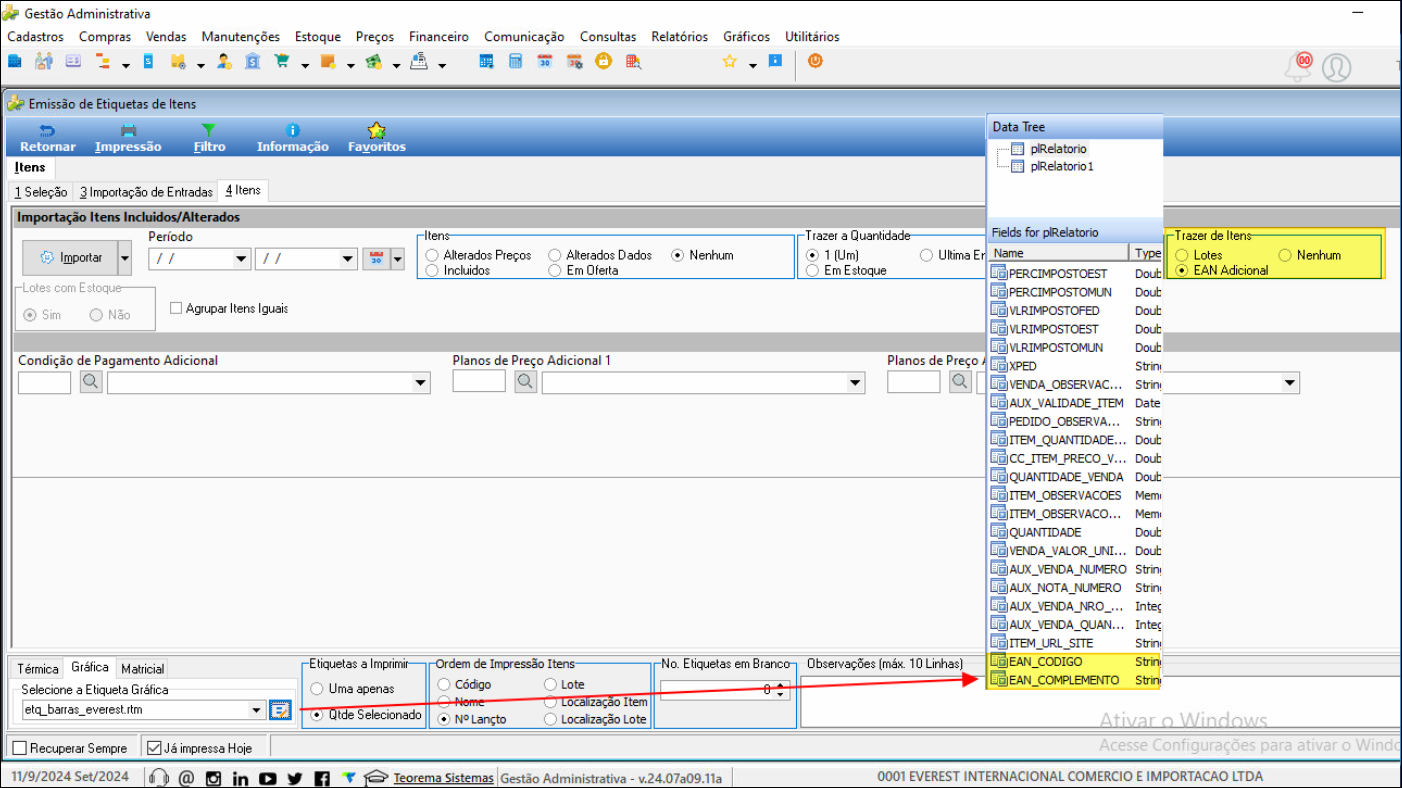The image size is (1402, 788).
Task: Click the email @ icon in status bar
Action: tap(186, 778)
